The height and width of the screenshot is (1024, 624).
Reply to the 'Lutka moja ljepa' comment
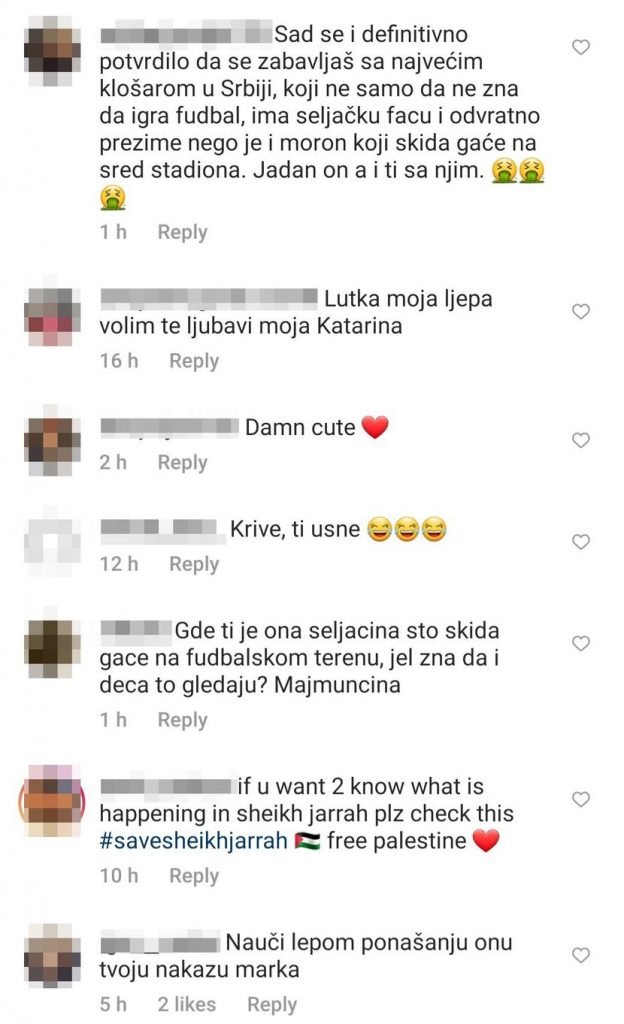pos(194,360)
